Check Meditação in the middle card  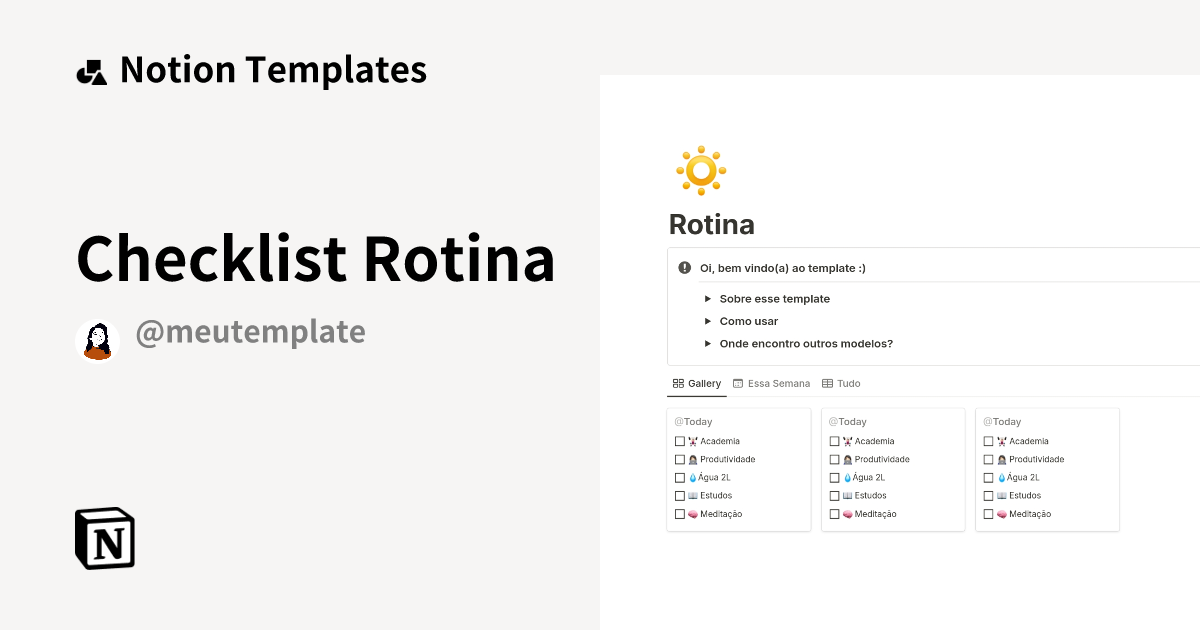pyautogui.click(x=834, y=513)
